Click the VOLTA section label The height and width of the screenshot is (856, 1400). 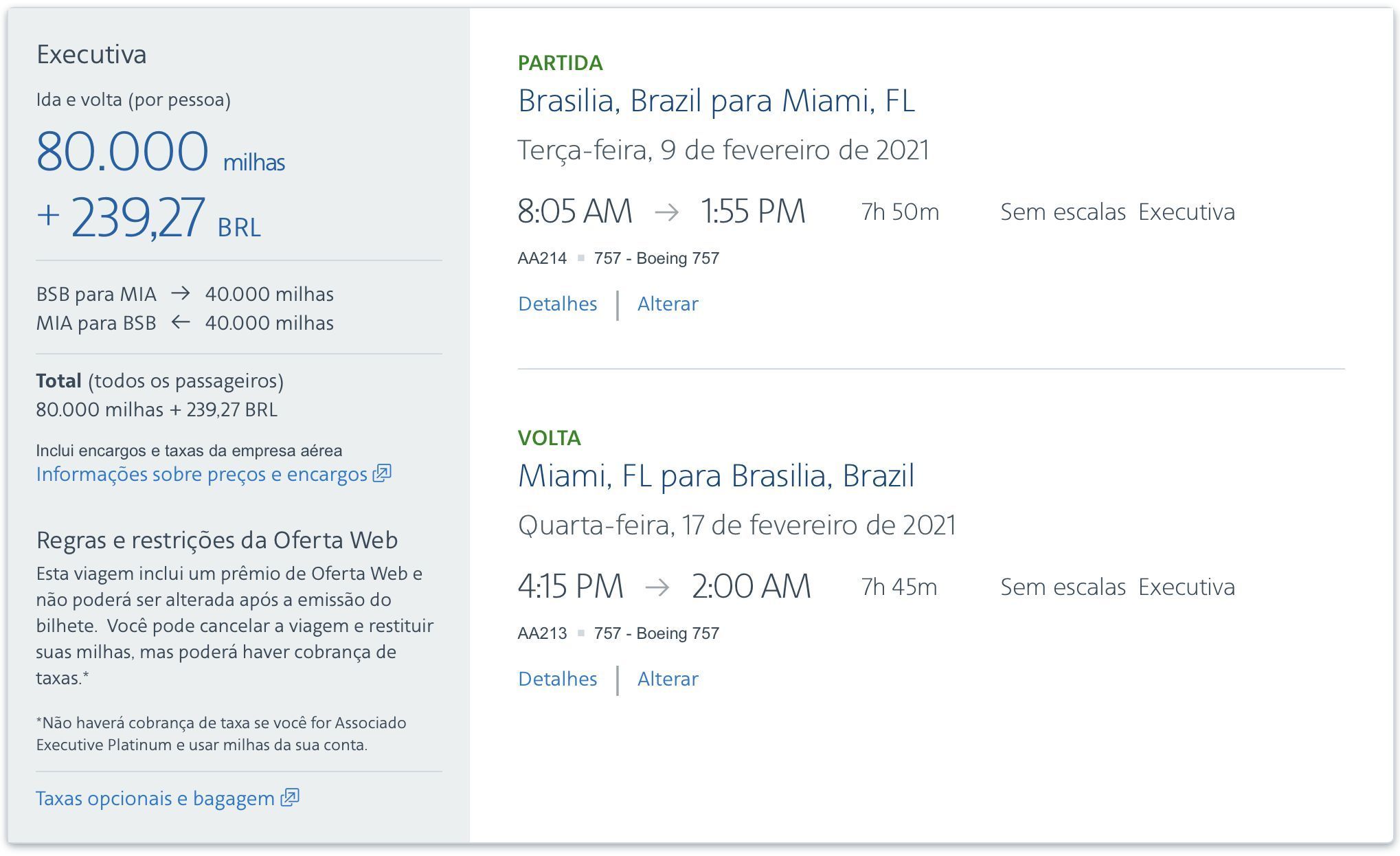tap(550, 438)
